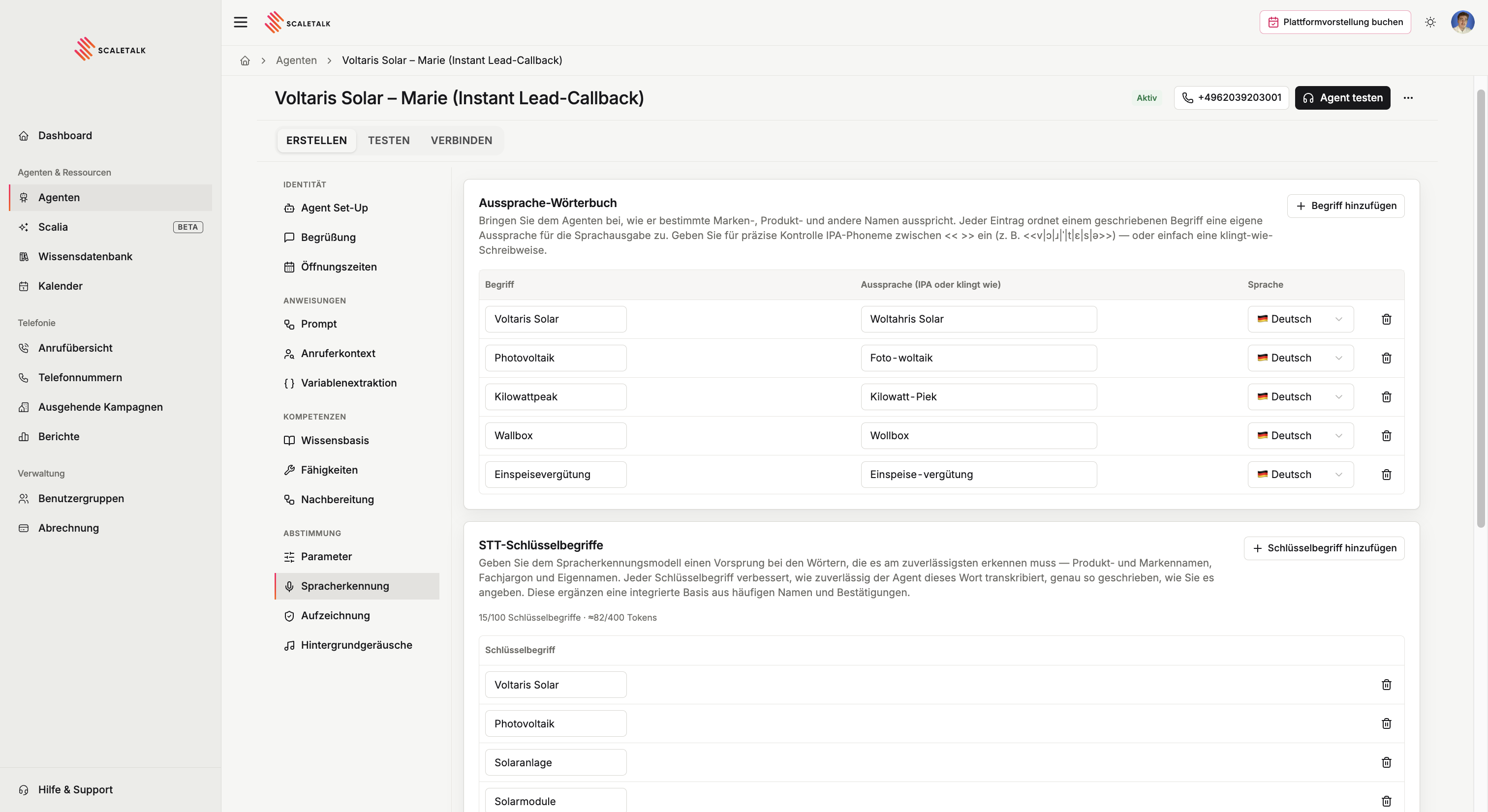Switch to the ERSTELLEN tab
This screenshot has height=812, width=1488.
[316, 140]
